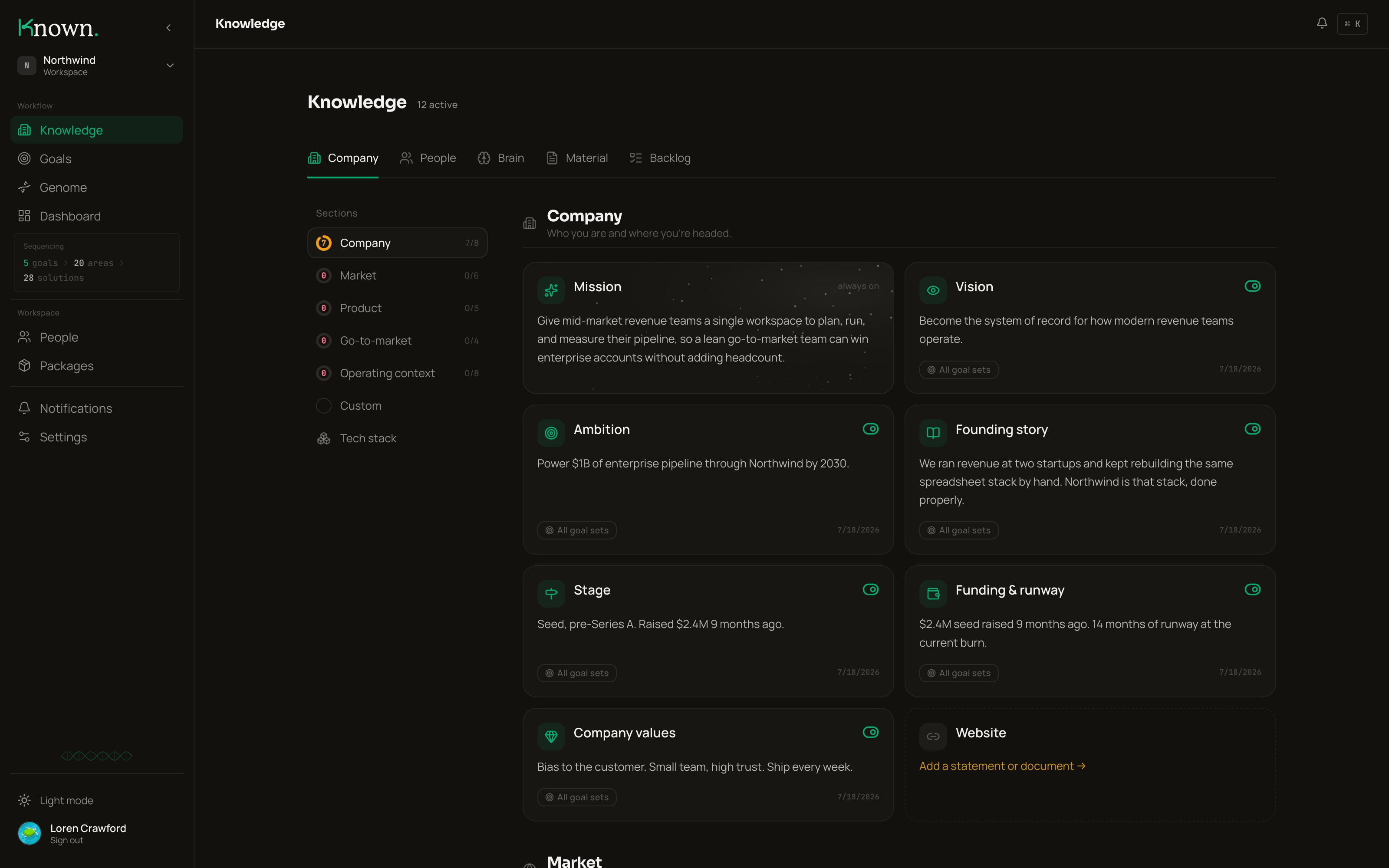Click All goal sets on Stage card

[577, 674]
